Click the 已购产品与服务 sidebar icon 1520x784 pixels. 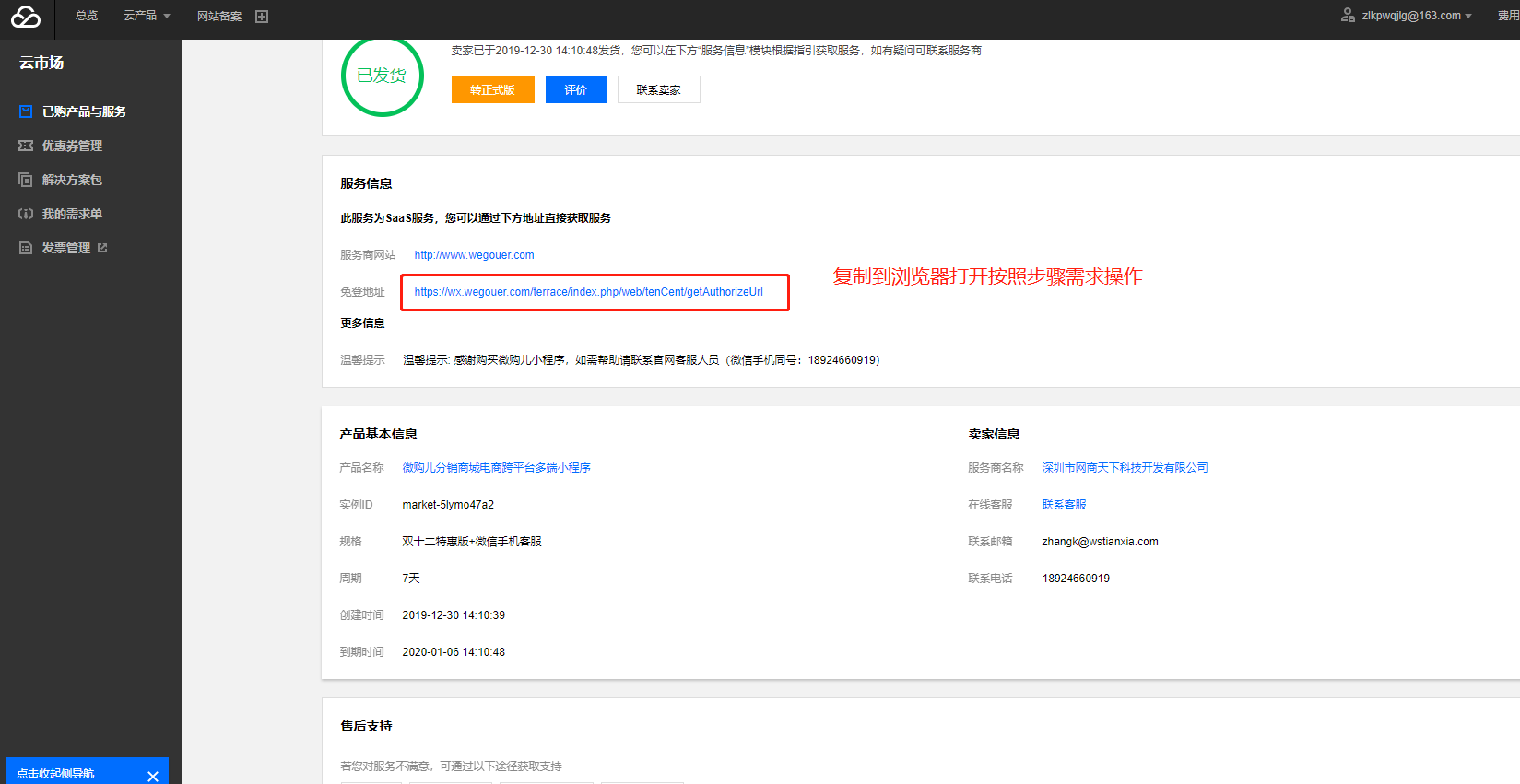point(26,111)
